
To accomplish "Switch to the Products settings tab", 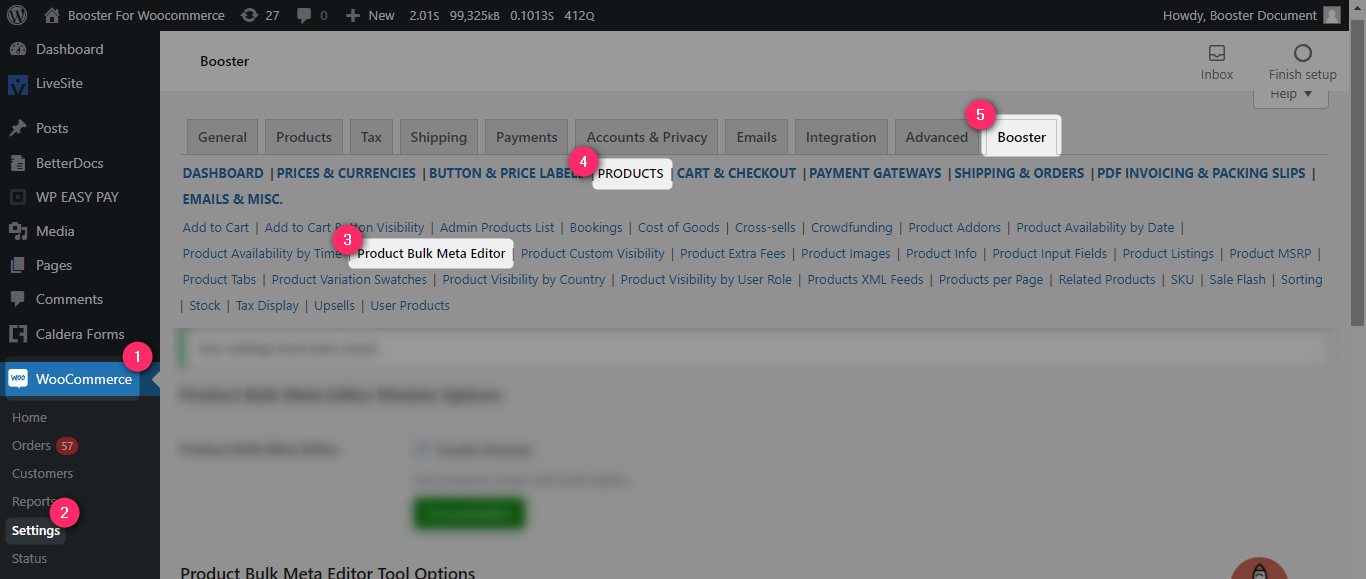I will pyautogui.click(x=304, y=137).
